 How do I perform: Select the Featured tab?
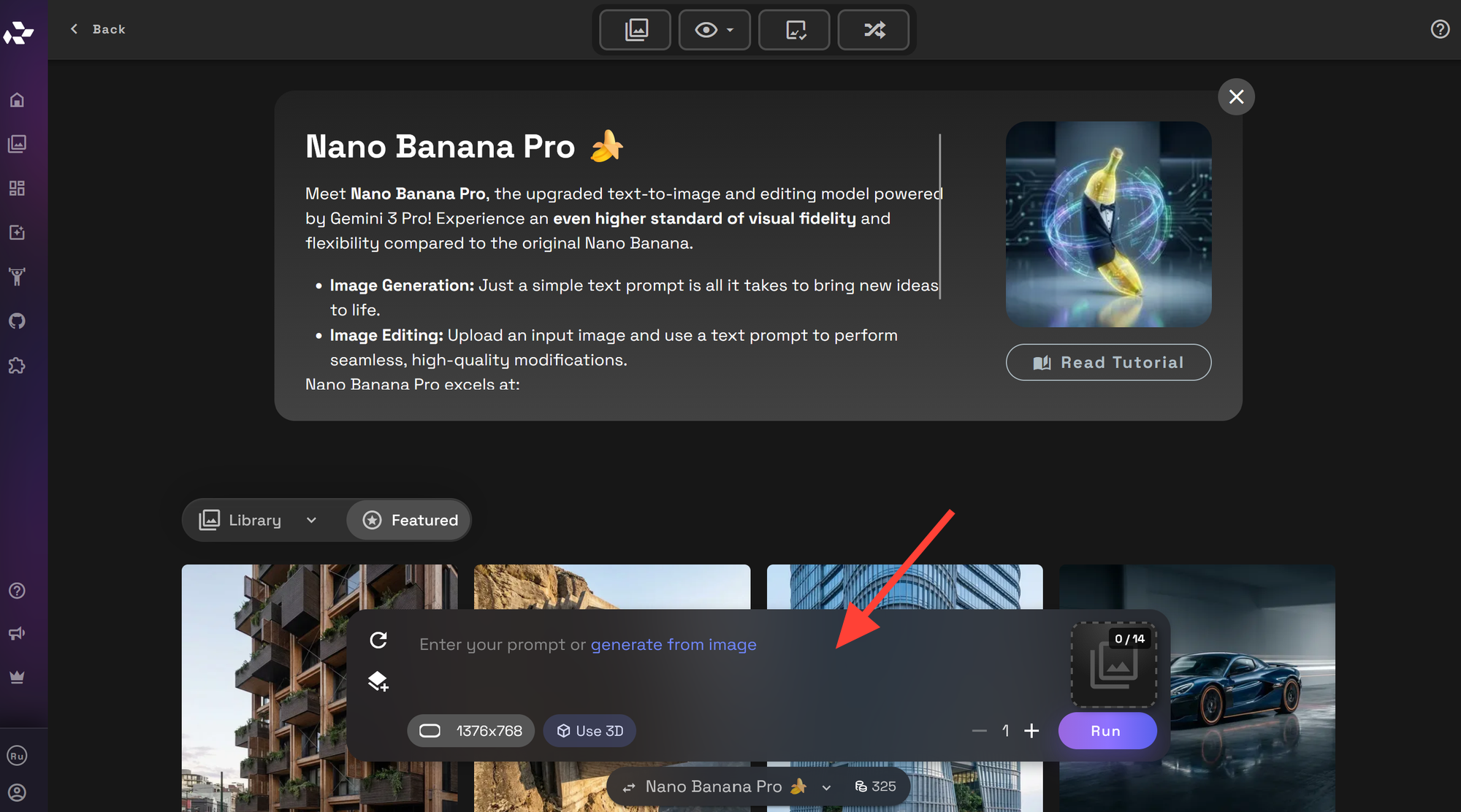tap(409, 520)
